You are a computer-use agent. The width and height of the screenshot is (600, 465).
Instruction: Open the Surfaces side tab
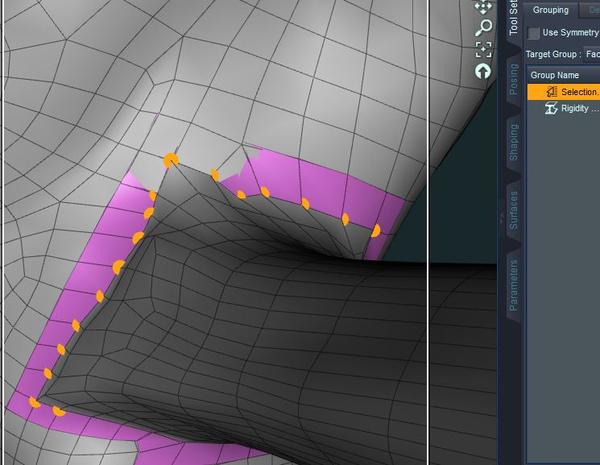pyautogui.click(x=514, y=210)
